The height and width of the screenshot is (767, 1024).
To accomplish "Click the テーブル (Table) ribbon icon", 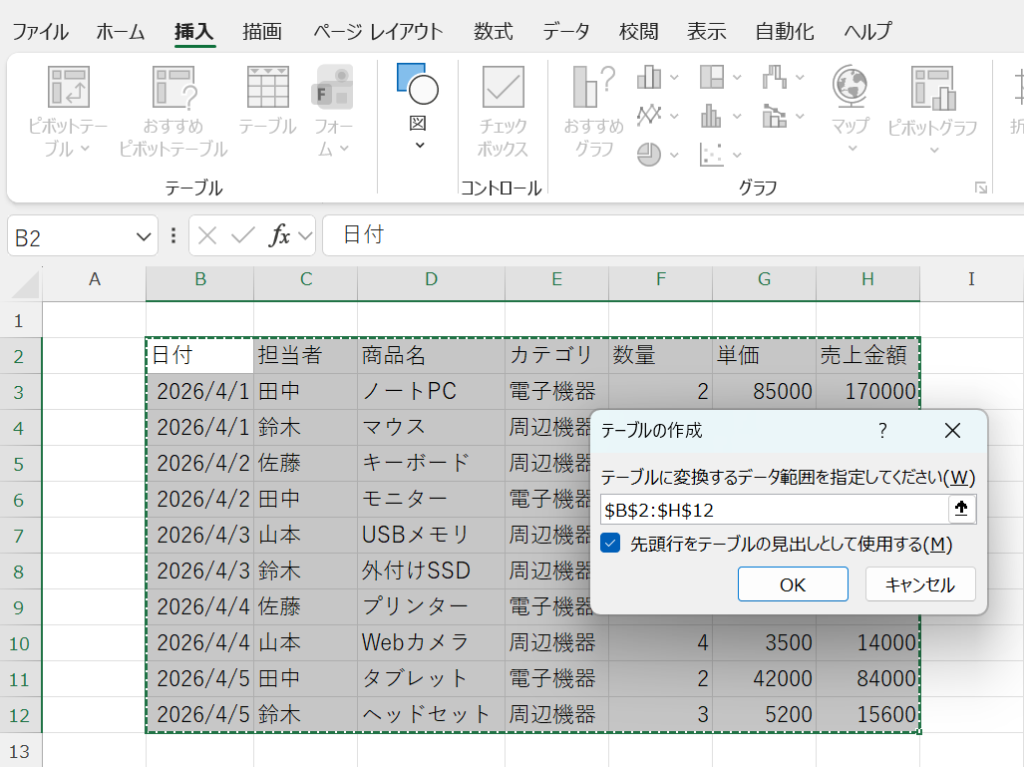I will [x=267, y=88].
